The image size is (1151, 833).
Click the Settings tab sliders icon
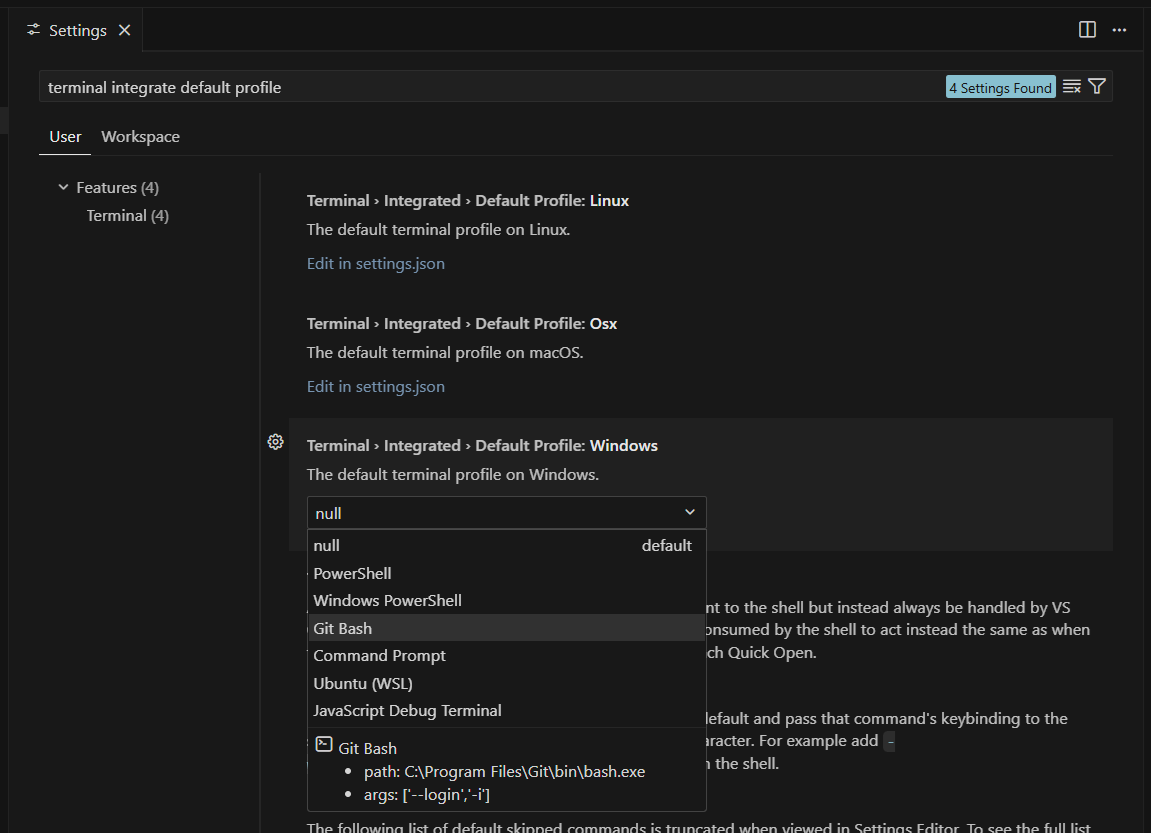[x=34, y=30]
